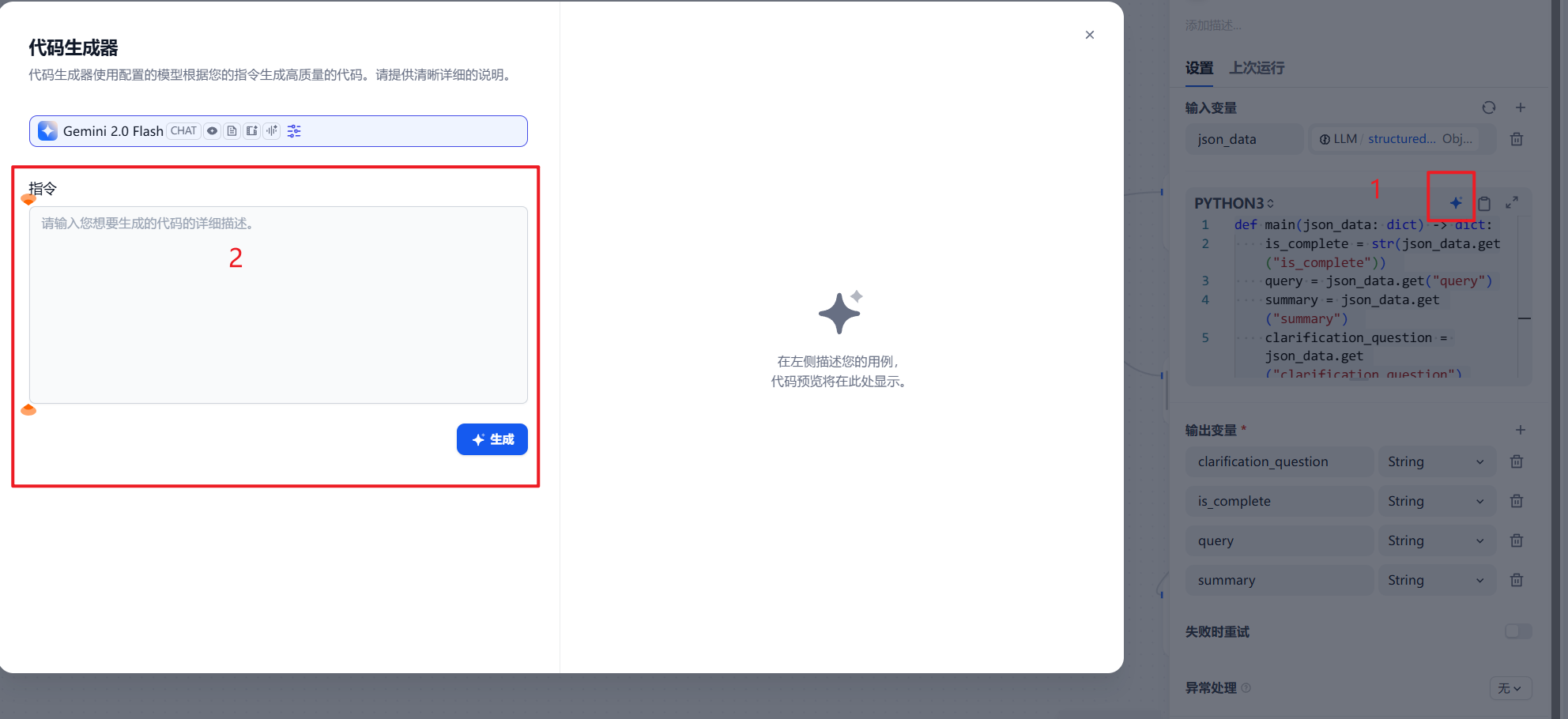Close the code generator dialog
Image resolution: width=1568 pixels, height=719 pixels.
coord(1089,35)
